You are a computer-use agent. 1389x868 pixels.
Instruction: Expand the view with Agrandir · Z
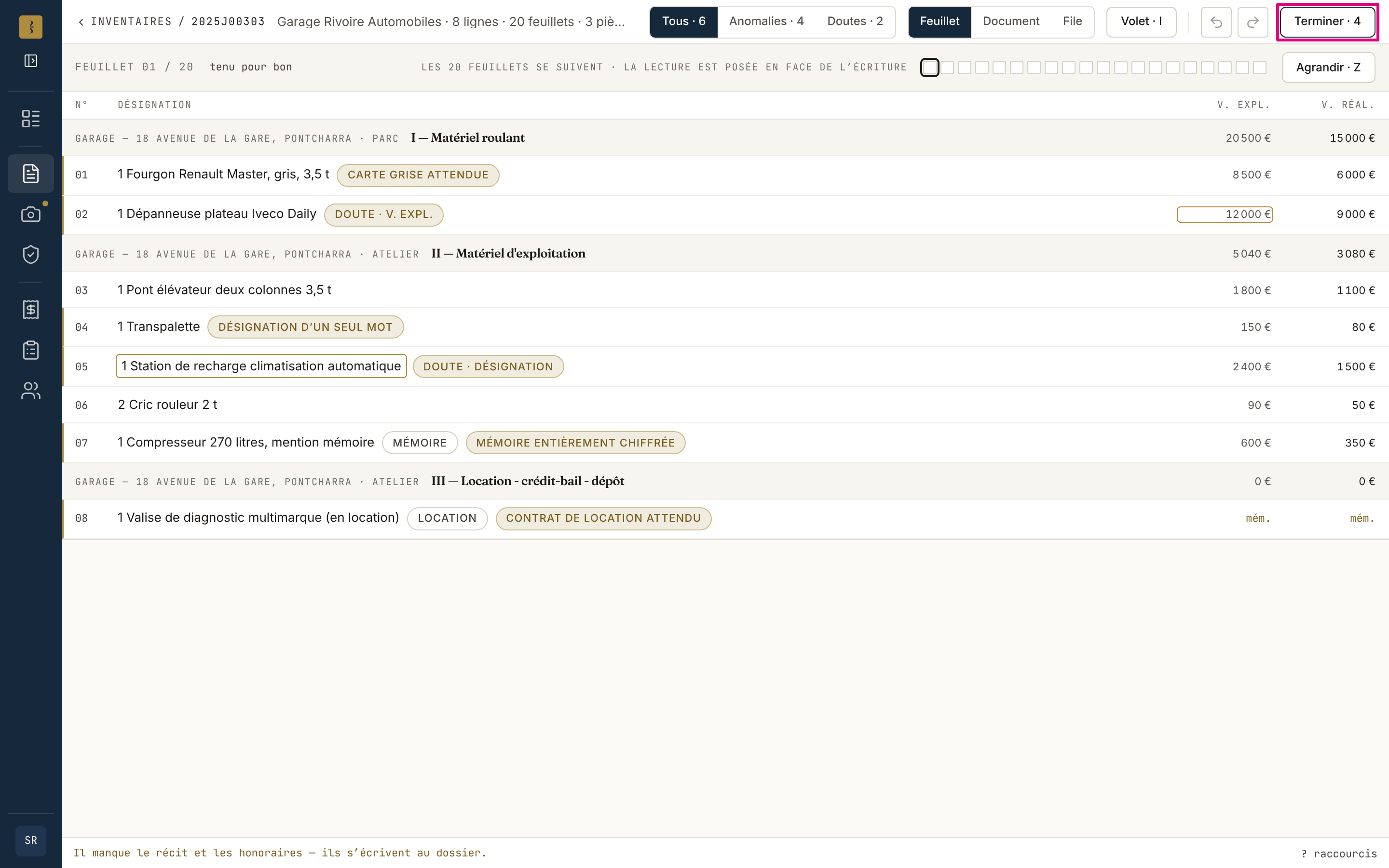click(1328, 67)
